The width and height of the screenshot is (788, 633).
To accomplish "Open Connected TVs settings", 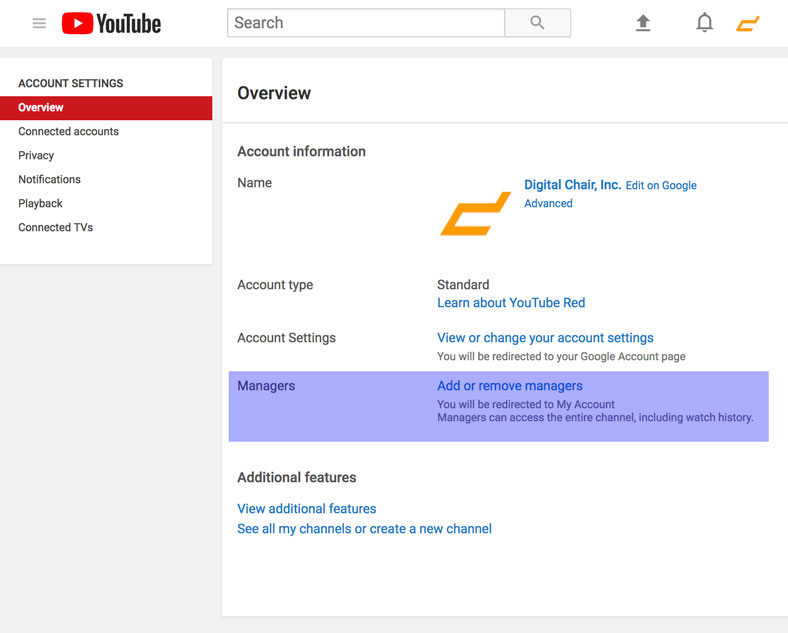I will click(x=55, y=228).
